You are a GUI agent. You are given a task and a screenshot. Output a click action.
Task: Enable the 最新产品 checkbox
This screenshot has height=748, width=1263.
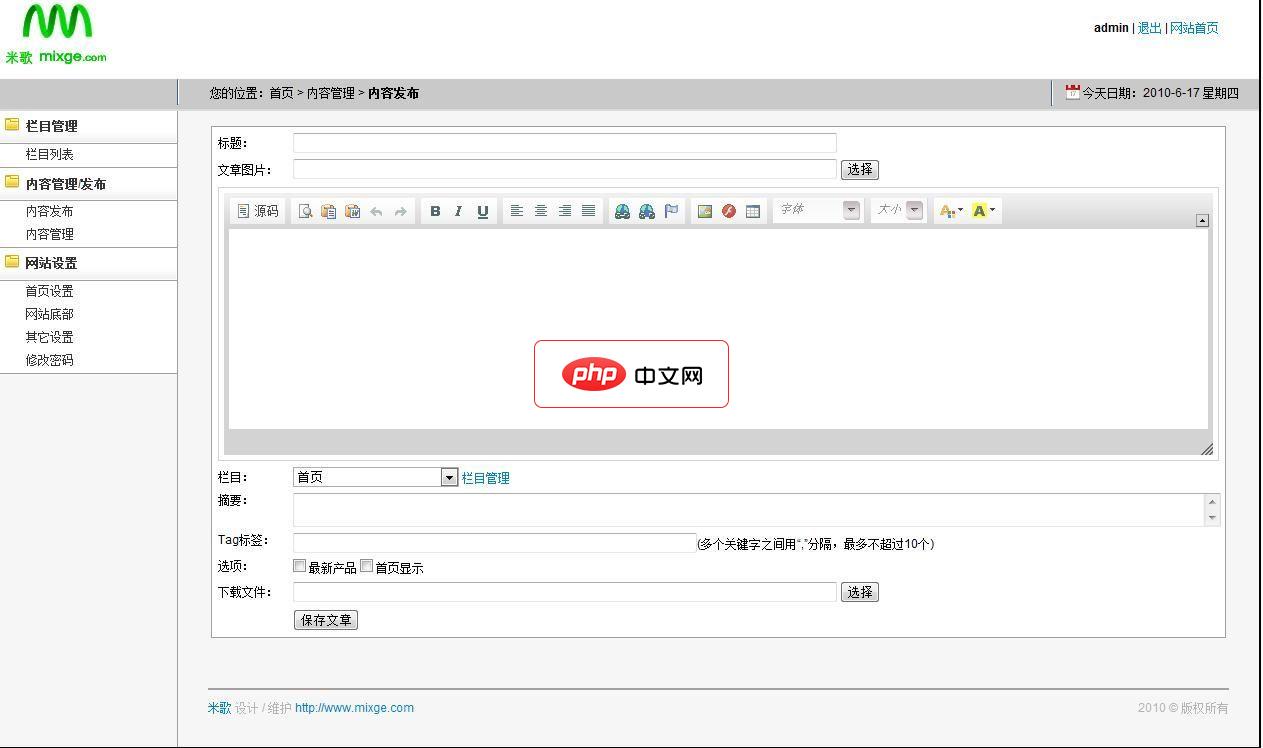coord(299,565)
